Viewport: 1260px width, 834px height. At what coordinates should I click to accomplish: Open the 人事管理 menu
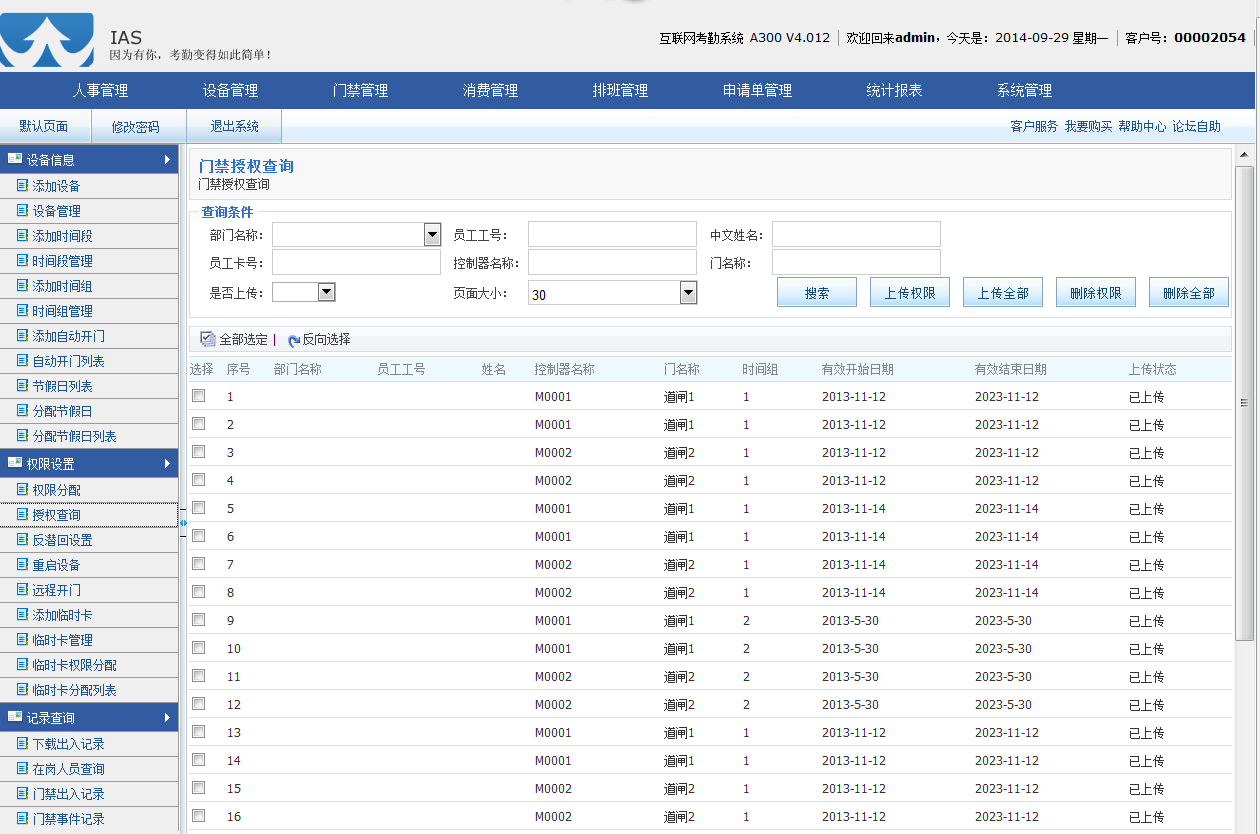100,90
